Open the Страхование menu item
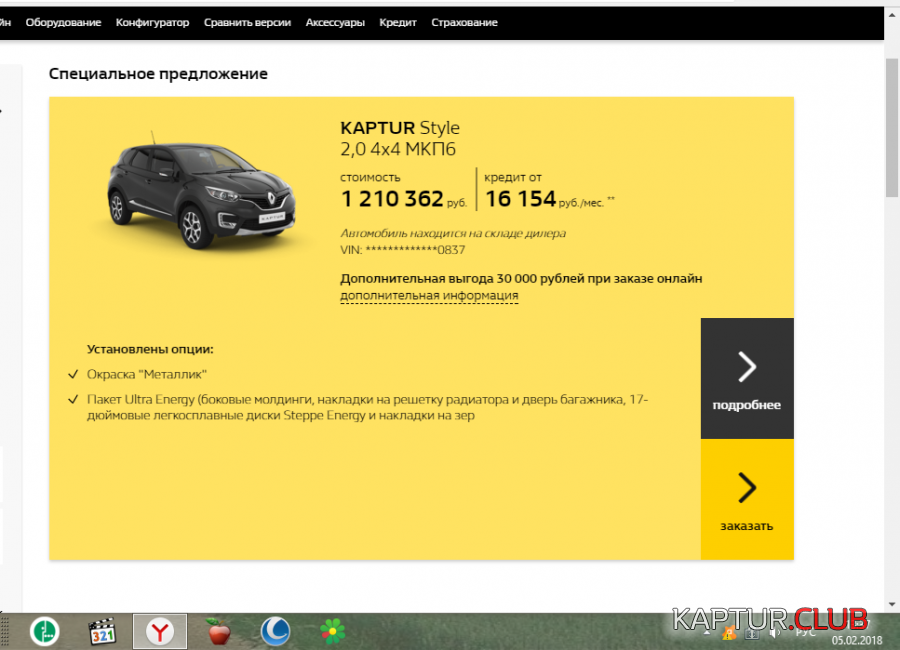The width and height of the screenshot is (900, 650). pos(464,22)
